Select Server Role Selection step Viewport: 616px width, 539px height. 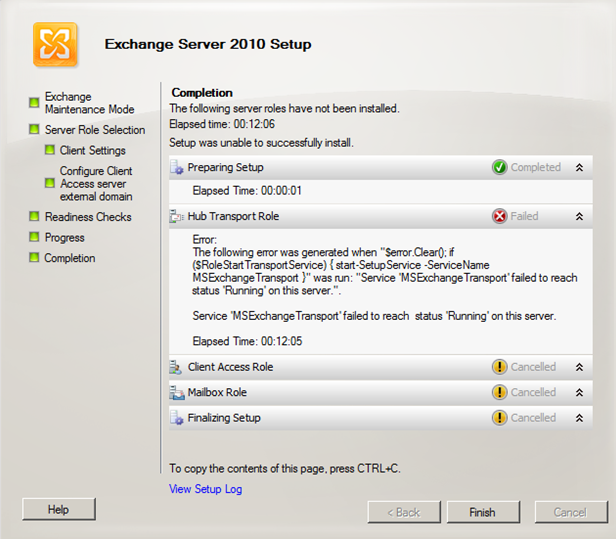95,130
